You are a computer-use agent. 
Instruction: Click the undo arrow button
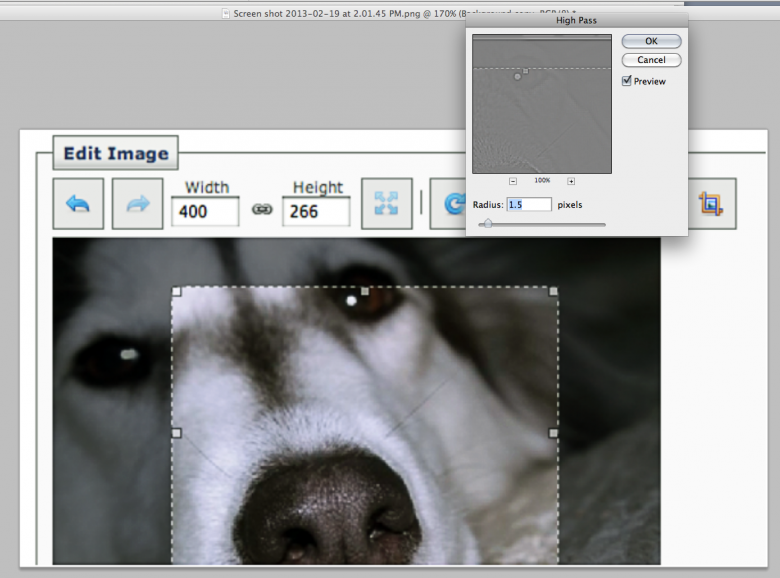[78, 204]
